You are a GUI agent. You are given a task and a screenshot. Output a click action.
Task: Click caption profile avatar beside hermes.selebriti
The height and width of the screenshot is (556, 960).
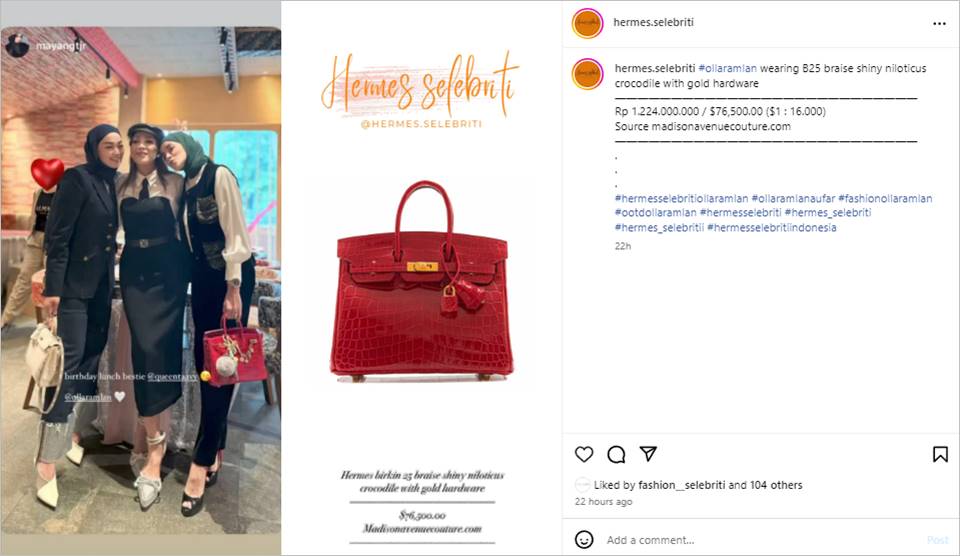(587, 74)
